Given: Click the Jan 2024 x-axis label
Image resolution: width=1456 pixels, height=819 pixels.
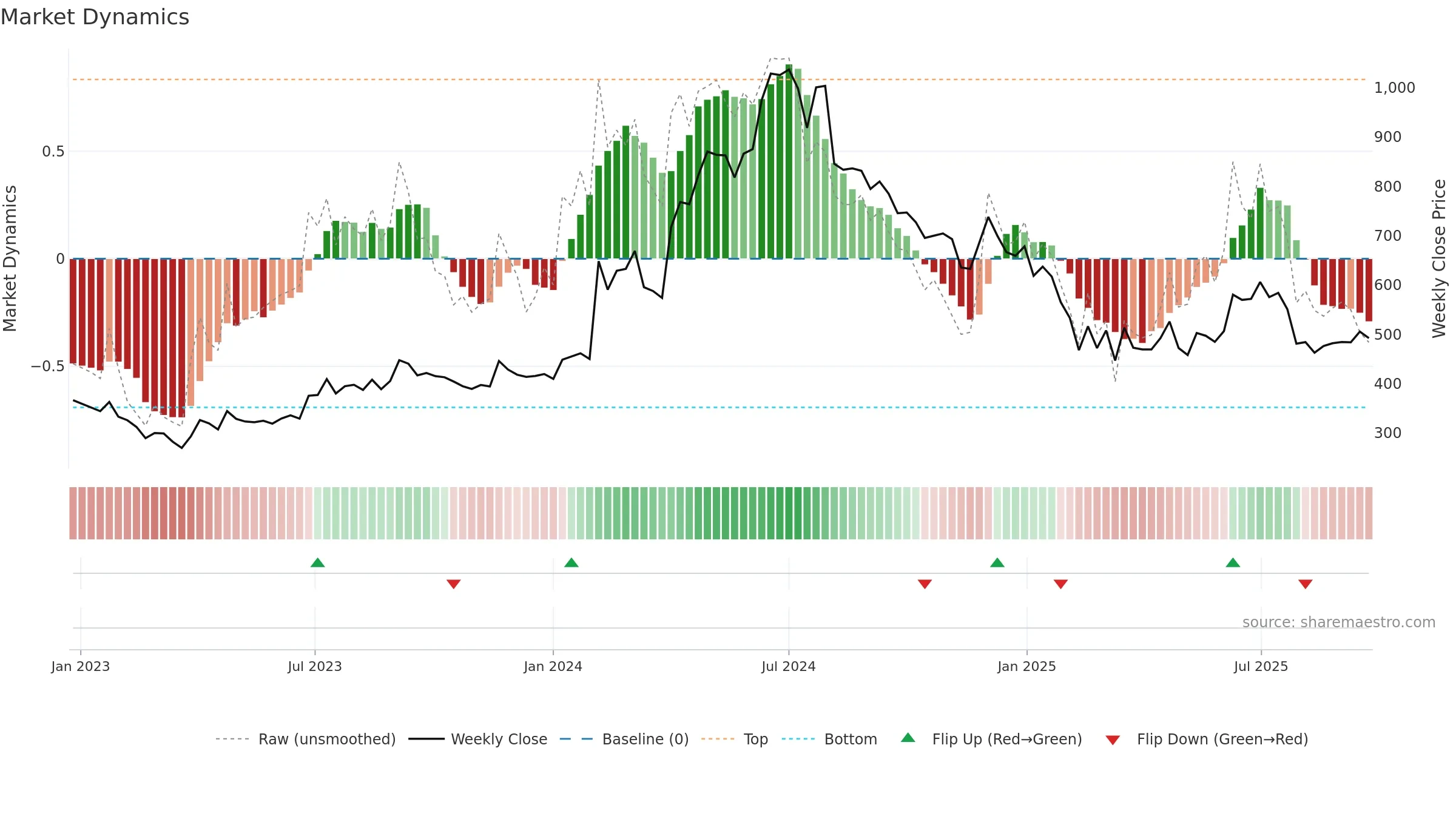Looking at the screenshot, I should pyautogui.click(x=553, y=666).
